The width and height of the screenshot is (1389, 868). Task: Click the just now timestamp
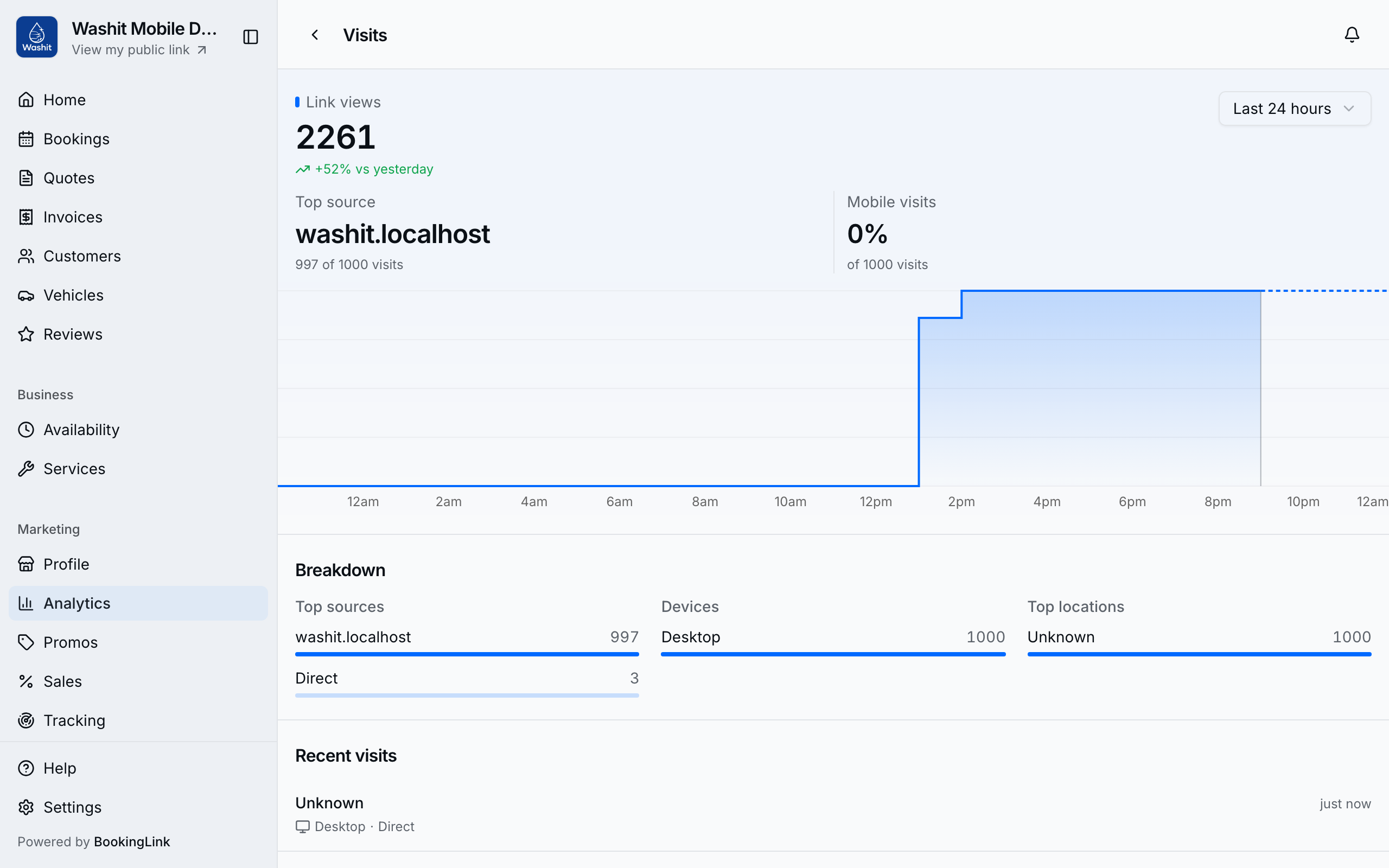[x=1345, y=803]
